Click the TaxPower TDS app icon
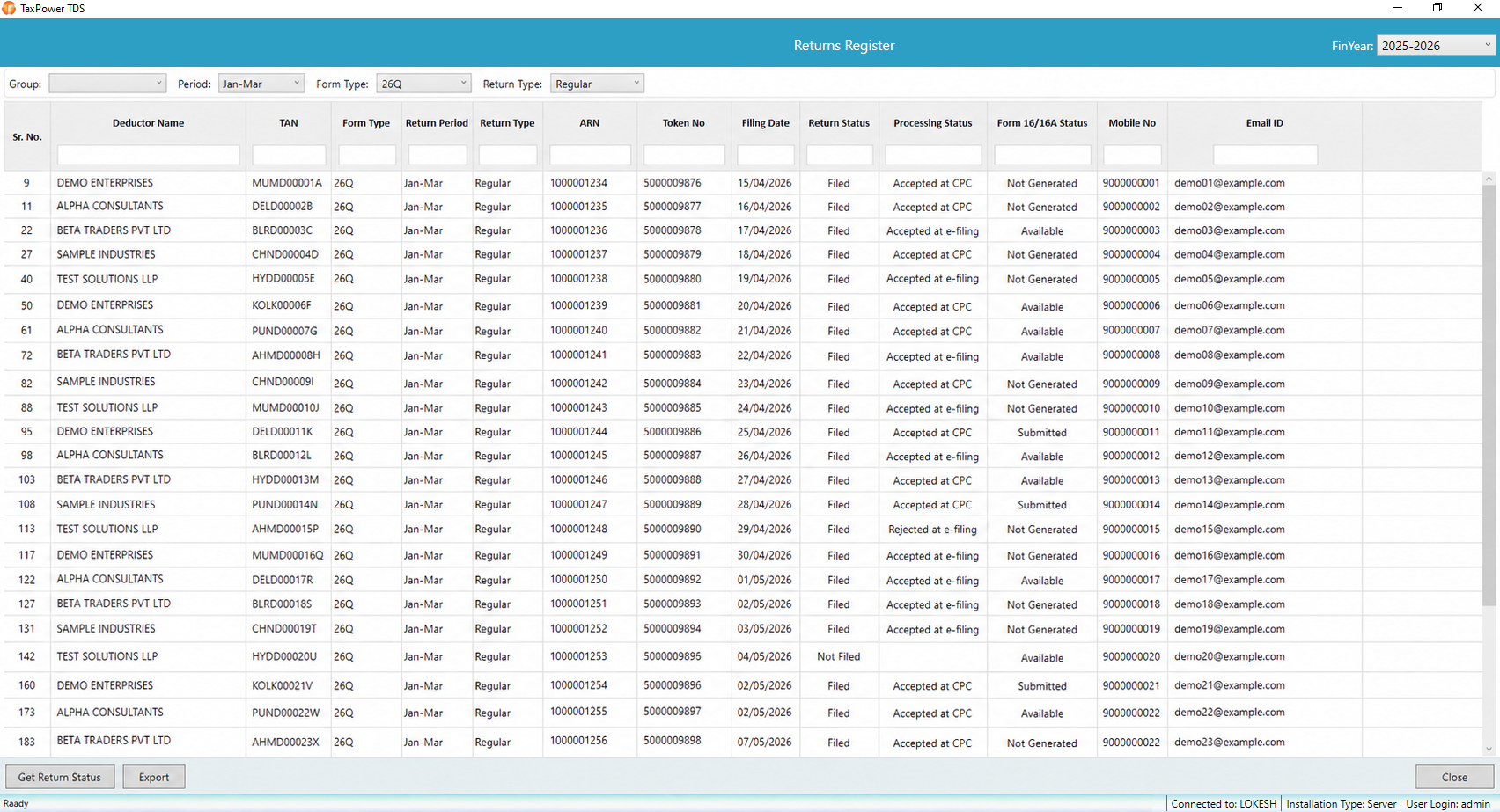The width and height of the screenshot is (1500, 812). click(9, 8)
